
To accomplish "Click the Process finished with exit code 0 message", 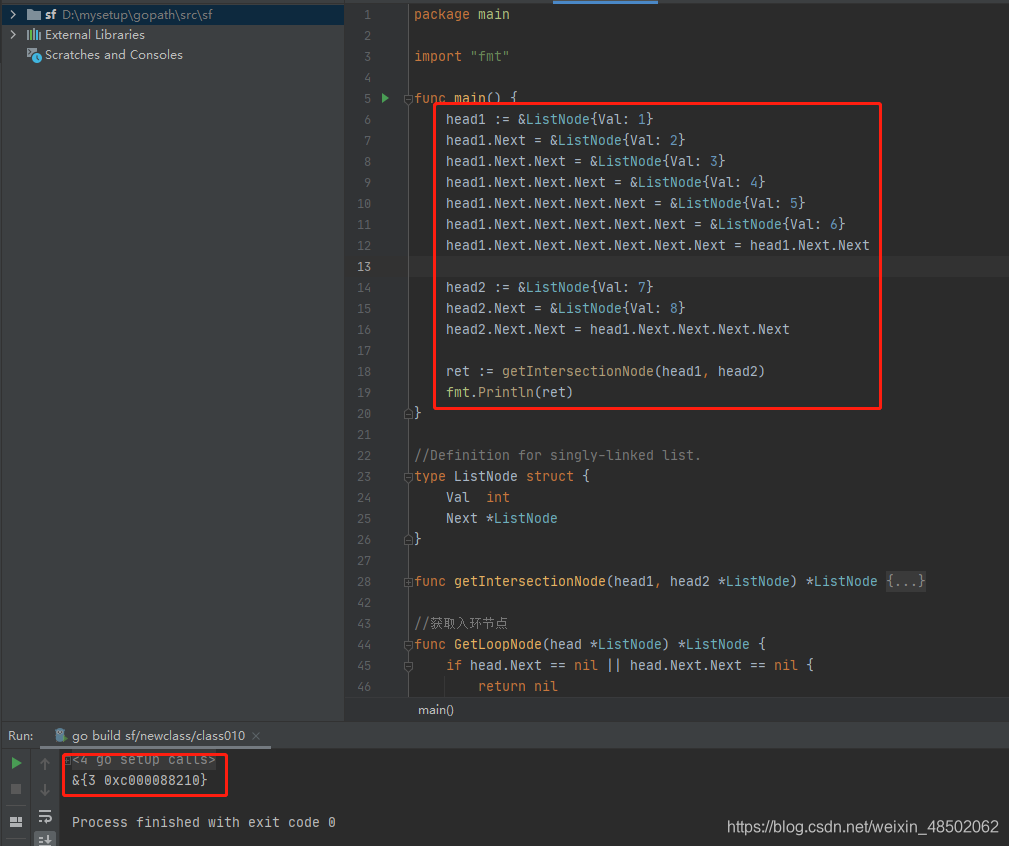I will click(x=203, y=822).
